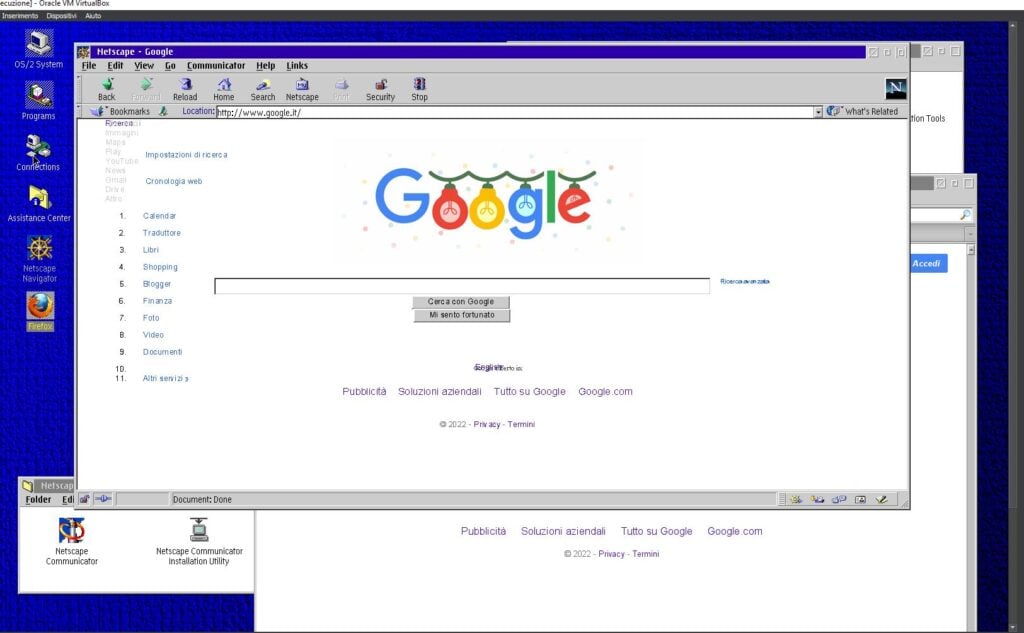Select Netscape Communicator icon in folder window
The width and height of the screenshot is (1024, 633).
(x=71, y=530)
